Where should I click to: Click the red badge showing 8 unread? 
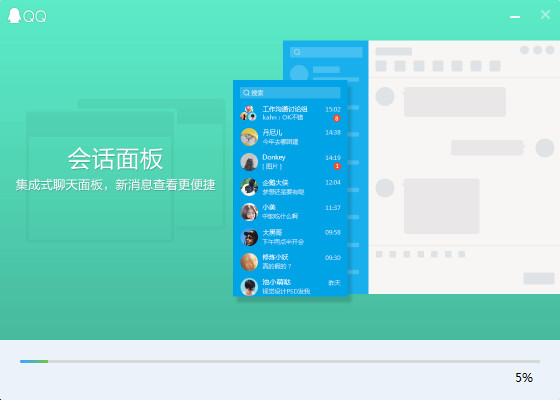pyautogui.click(x=336, y=118)
